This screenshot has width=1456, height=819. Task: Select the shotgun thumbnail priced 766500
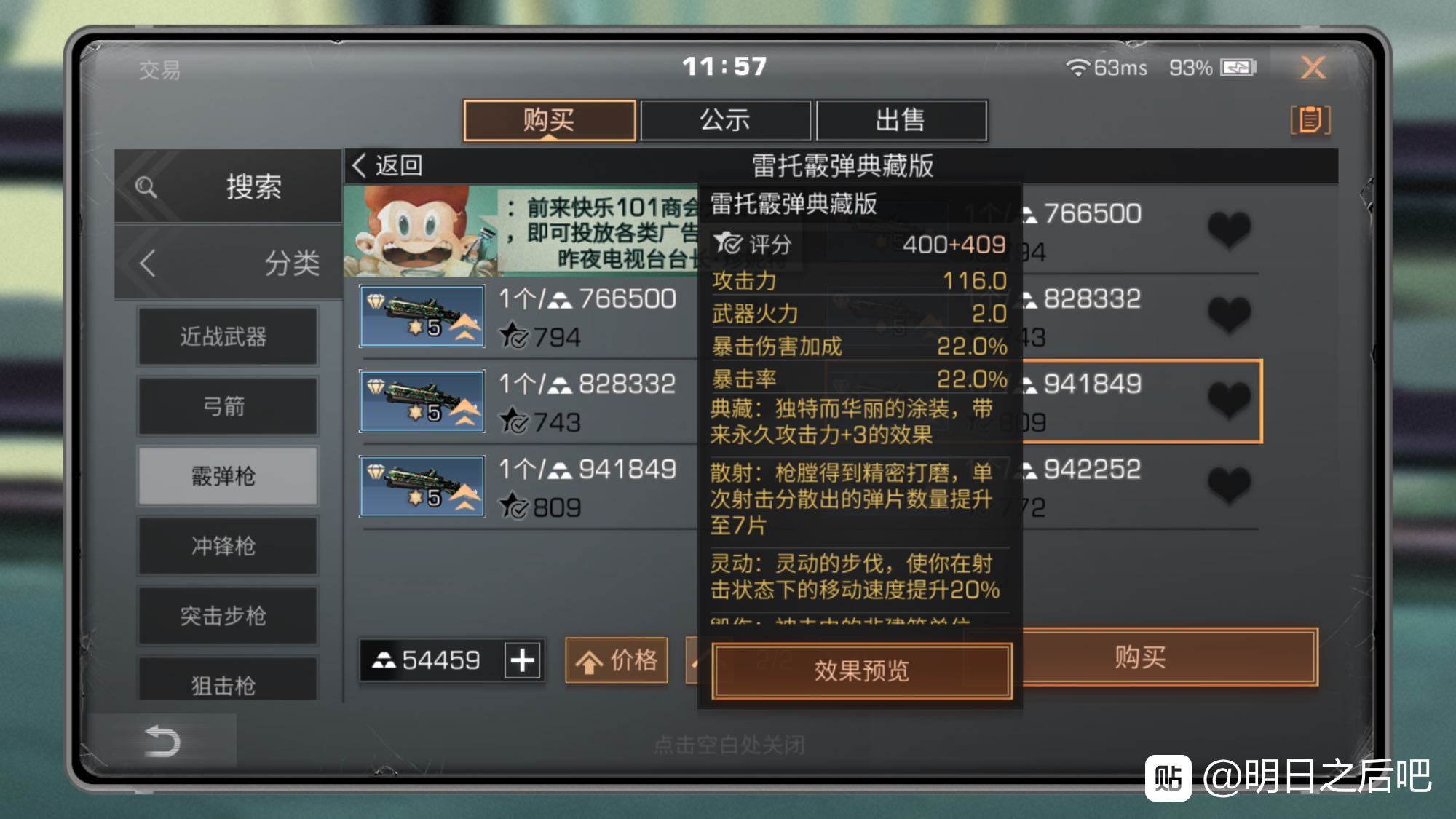[x=422, y=316]
